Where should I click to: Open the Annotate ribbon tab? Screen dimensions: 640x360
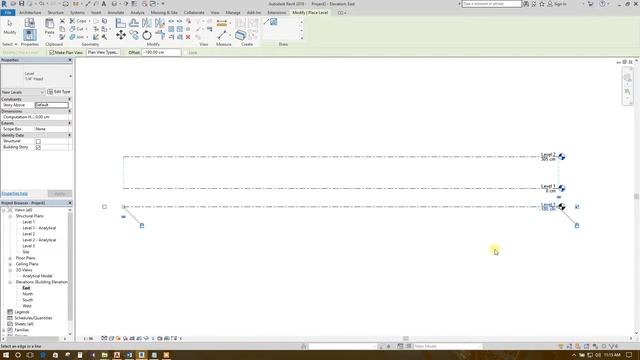116,13
